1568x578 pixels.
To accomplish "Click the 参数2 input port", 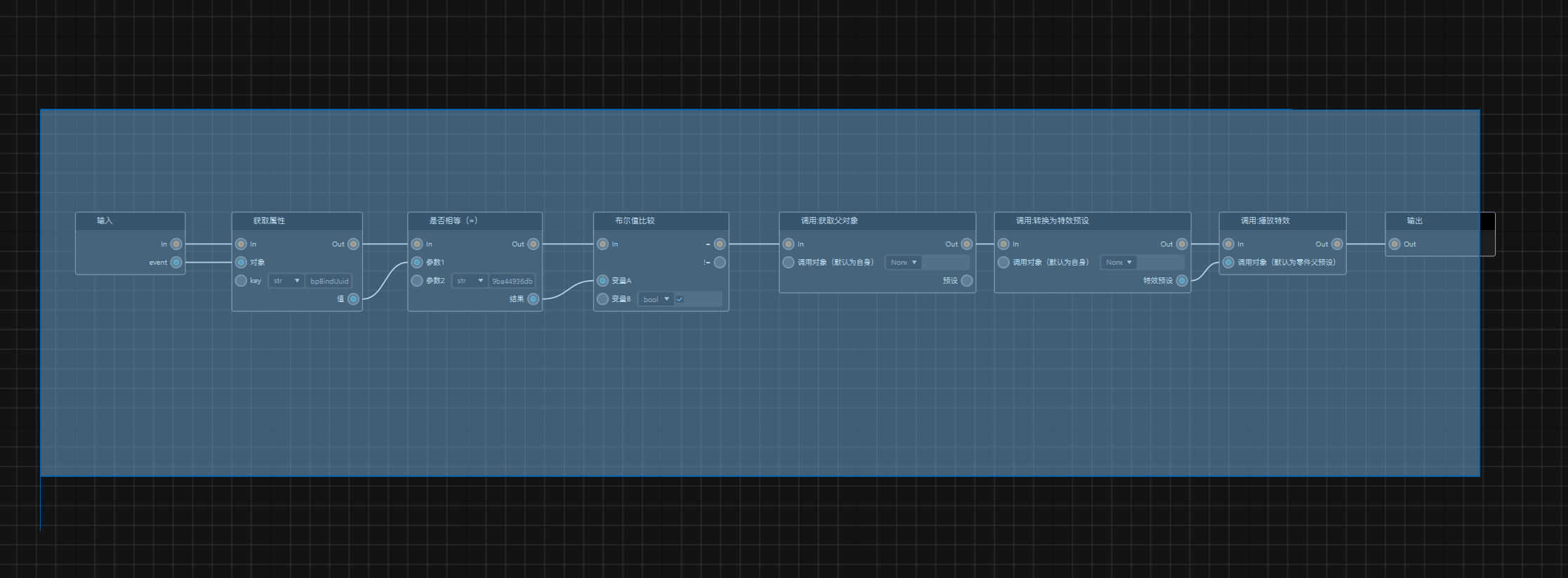I will pyautogui.click(x=417, y=280).
